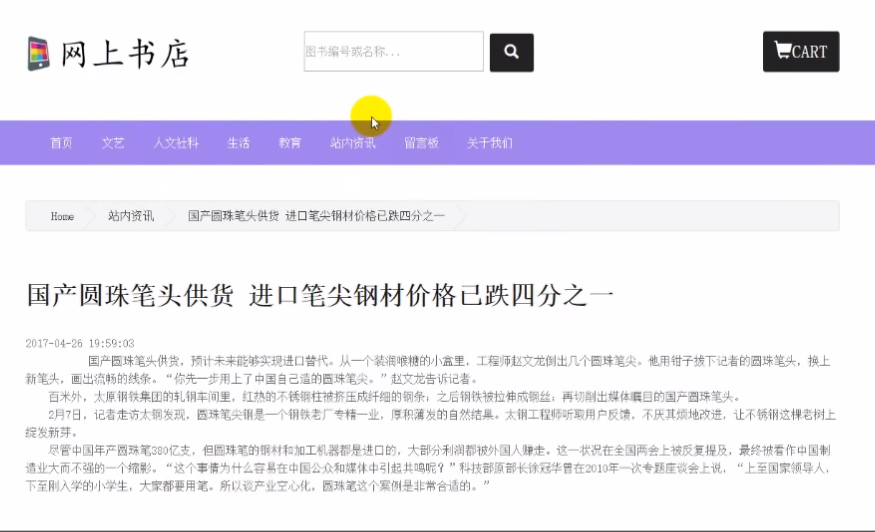Click the Home breadcrumb link
Screen dimensions: 875x532
click(x=62, y=216)
